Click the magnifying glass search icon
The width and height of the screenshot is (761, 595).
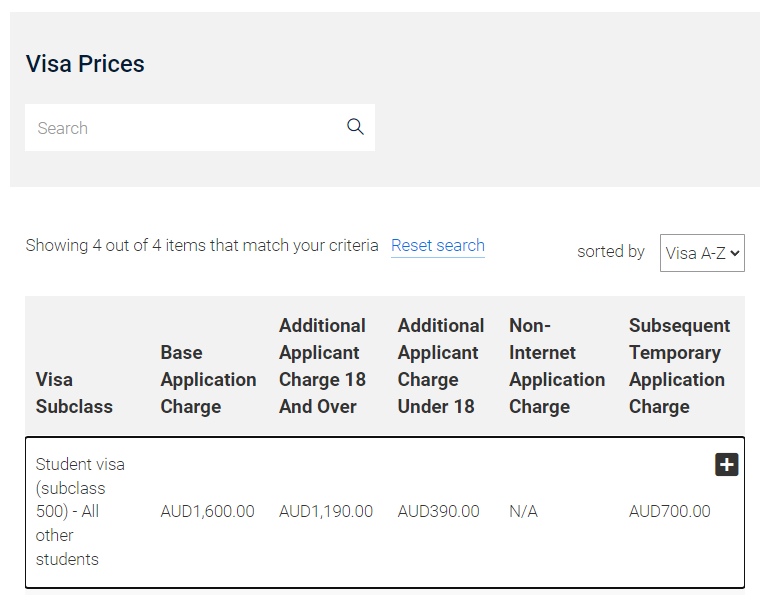click(355, 127)
